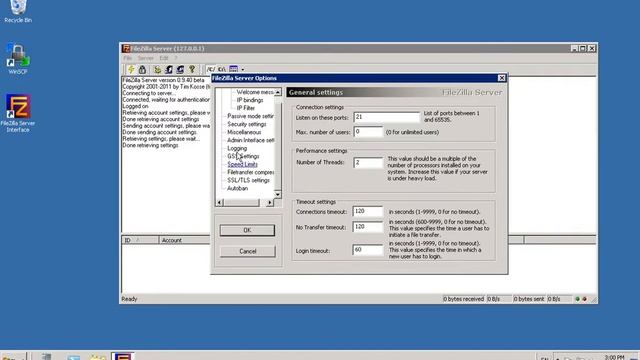Click the 'Ready' status bar text
Viewport: 640px width, 360px height.
[129, 299]
